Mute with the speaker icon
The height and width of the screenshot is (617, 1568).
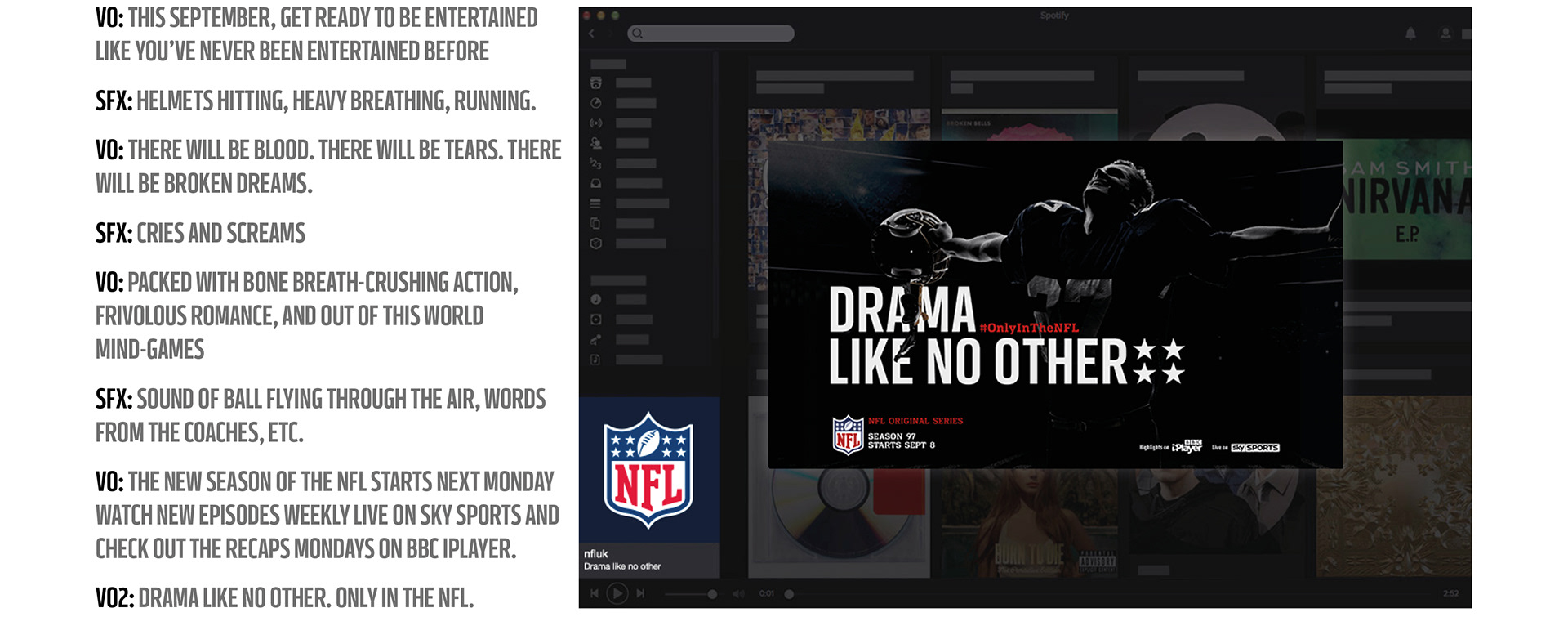tap(738, 594)
